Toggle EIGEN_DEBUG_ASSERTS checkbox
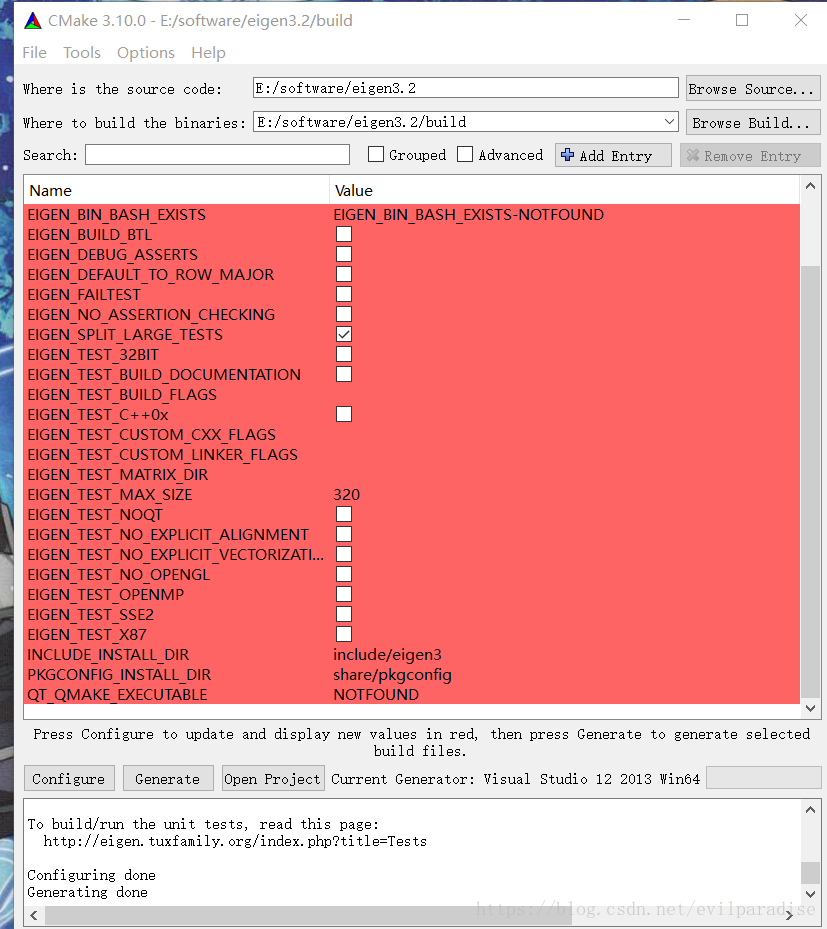The height and width of the screenshot is (929, 827). tap(344, 254)
